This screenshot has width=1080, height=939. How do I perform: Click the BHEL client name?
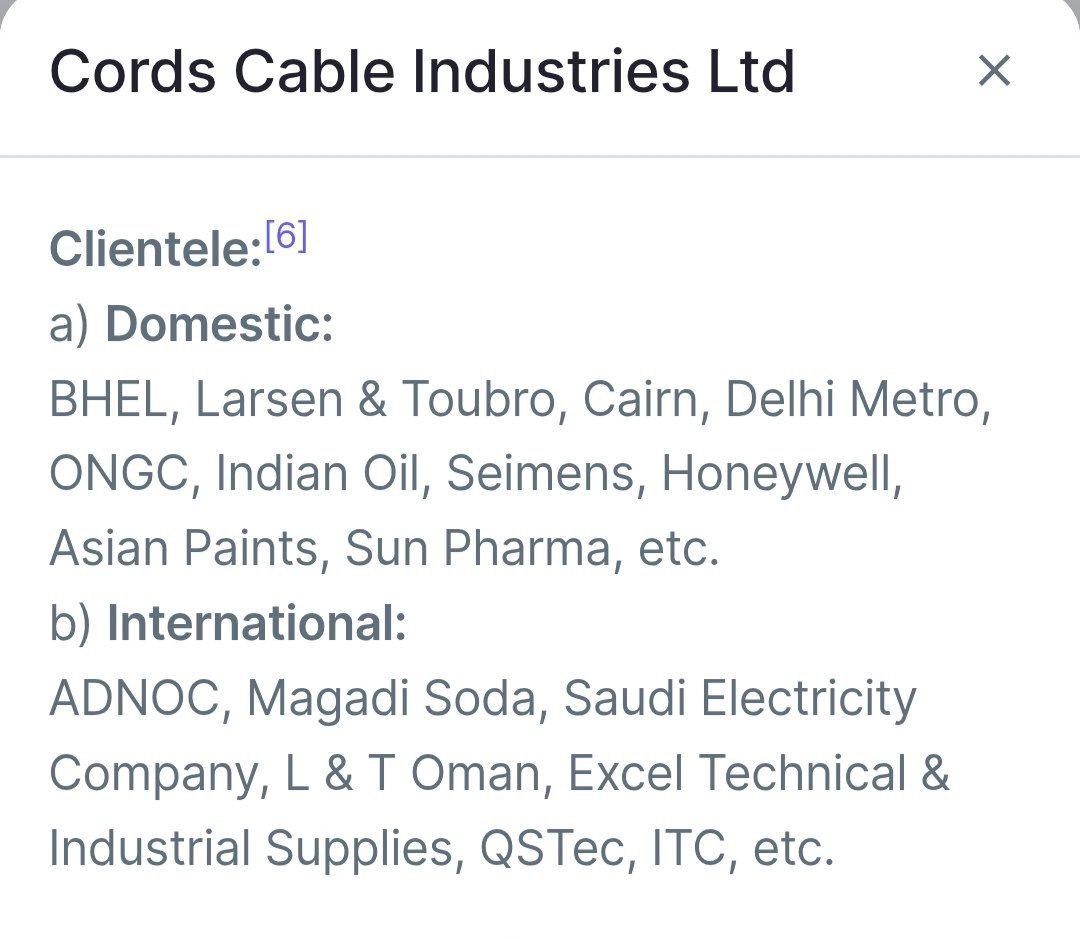click(107, 400)
